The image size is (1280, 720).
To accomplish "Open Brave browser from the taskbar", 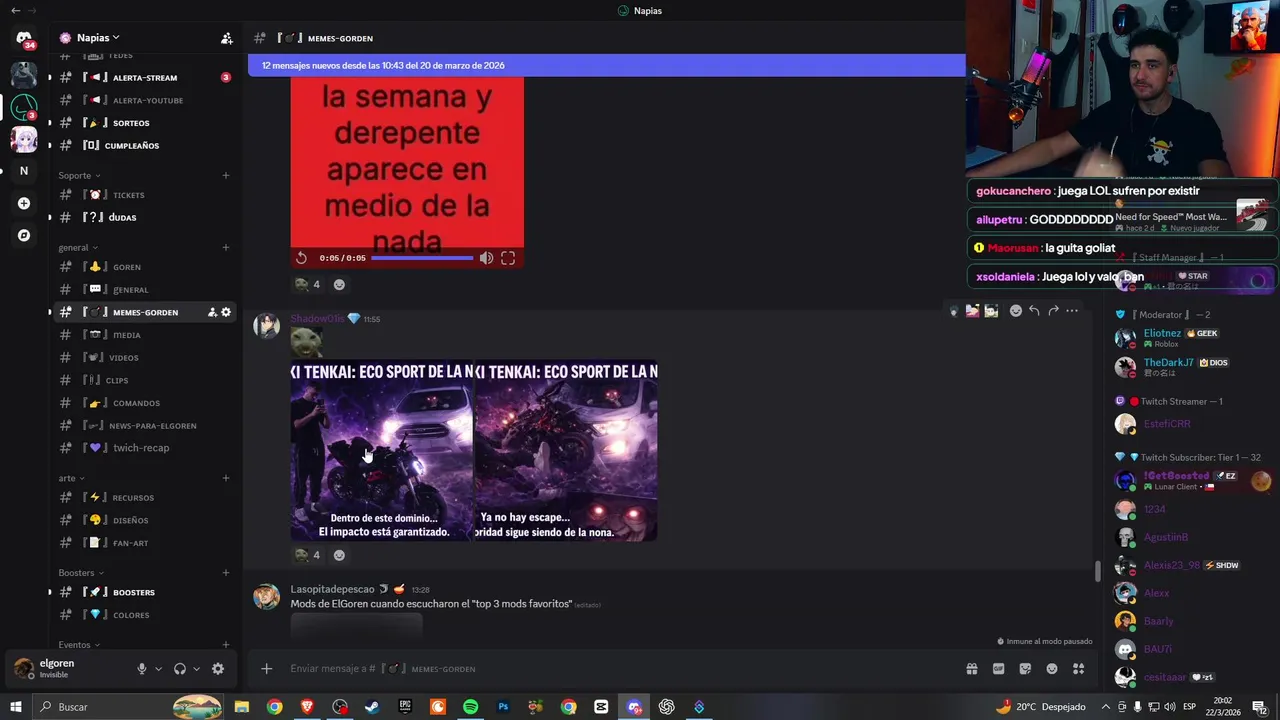I will tap(307, 707).
